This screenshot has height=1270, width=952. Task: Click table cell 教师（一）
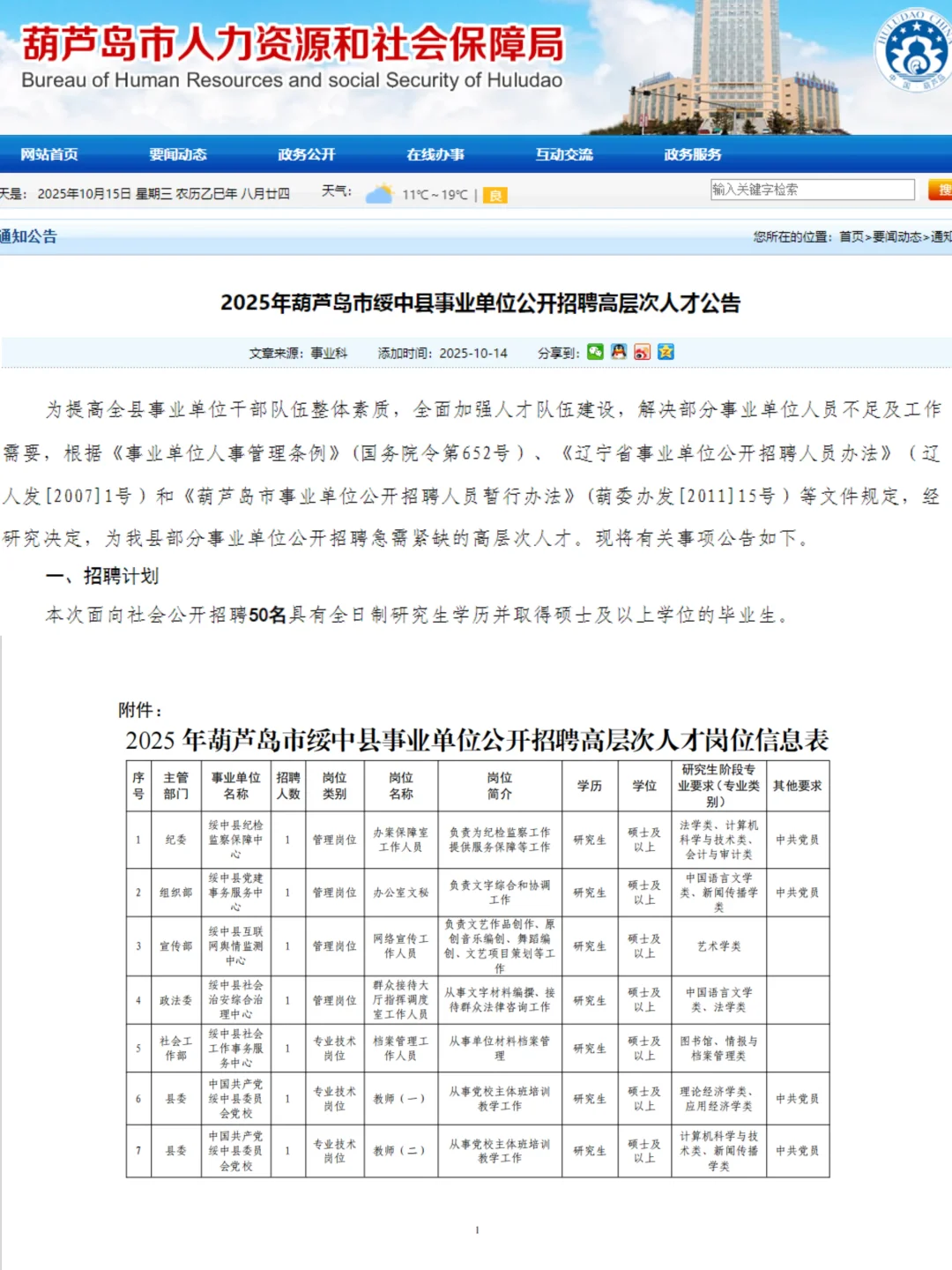(400, 1098)
